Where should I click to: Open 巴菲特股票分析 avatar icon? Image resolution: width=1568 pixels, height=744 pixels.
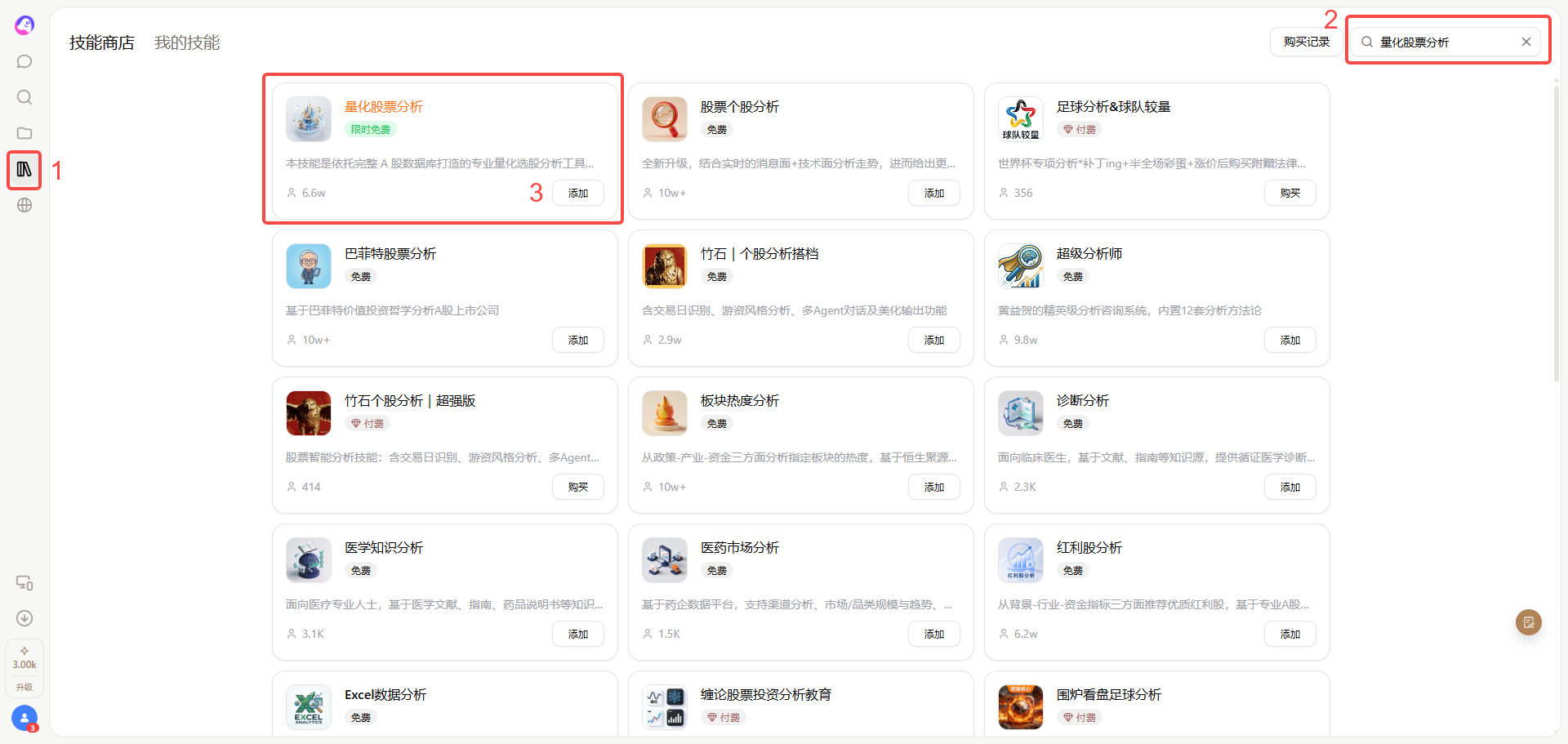(x=309, y=266)
